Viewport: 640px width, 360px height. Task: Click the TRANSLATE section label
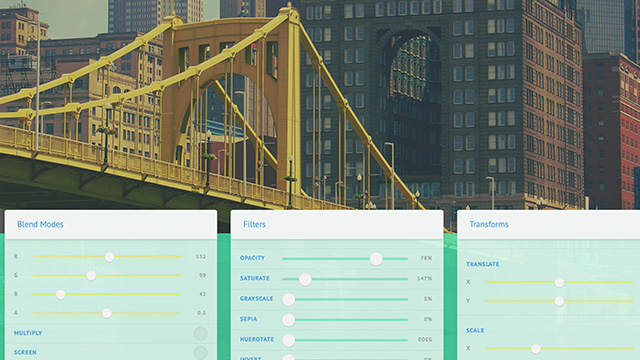click(482, 264)
